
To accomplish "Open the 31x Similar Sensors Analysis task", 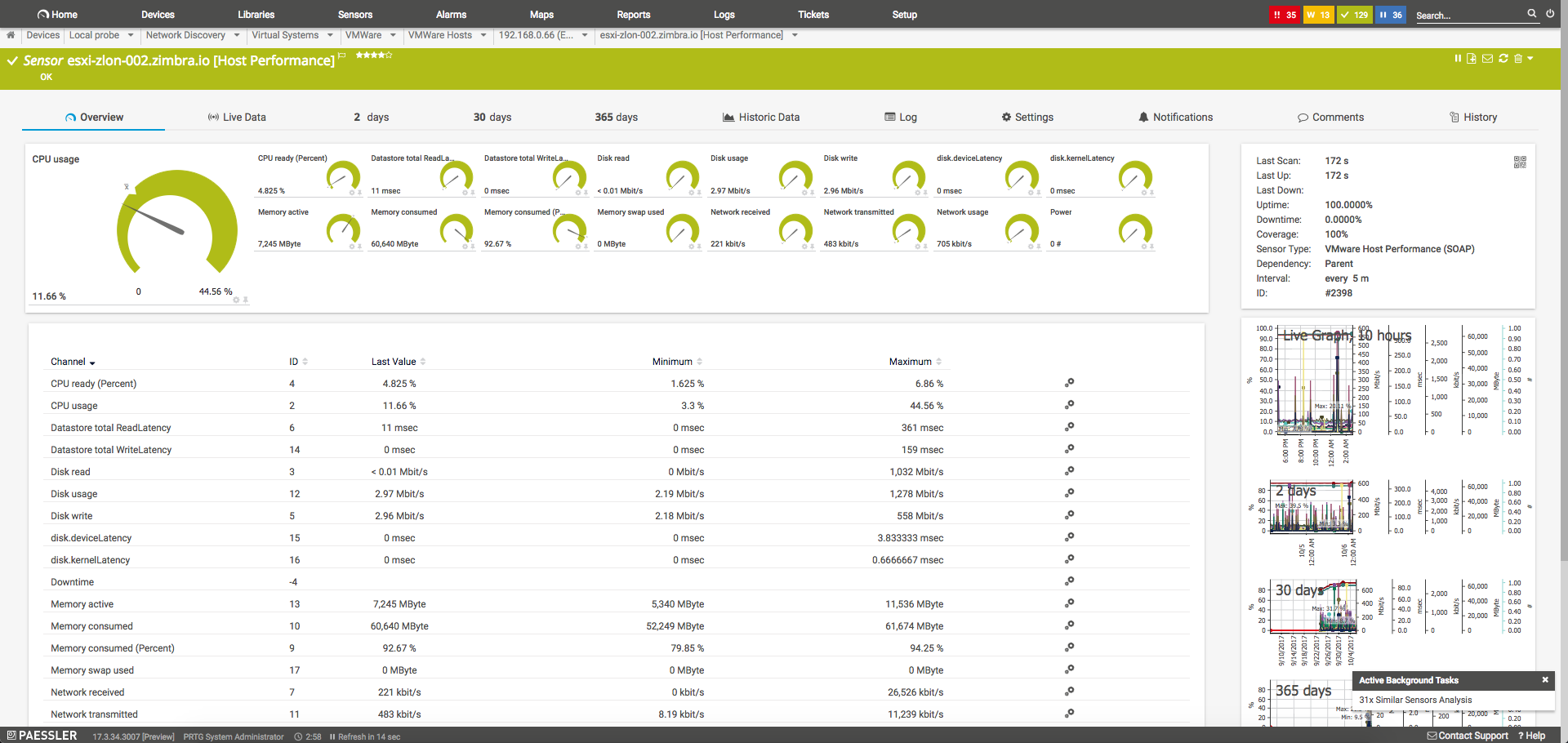I will click(1415, 700).
